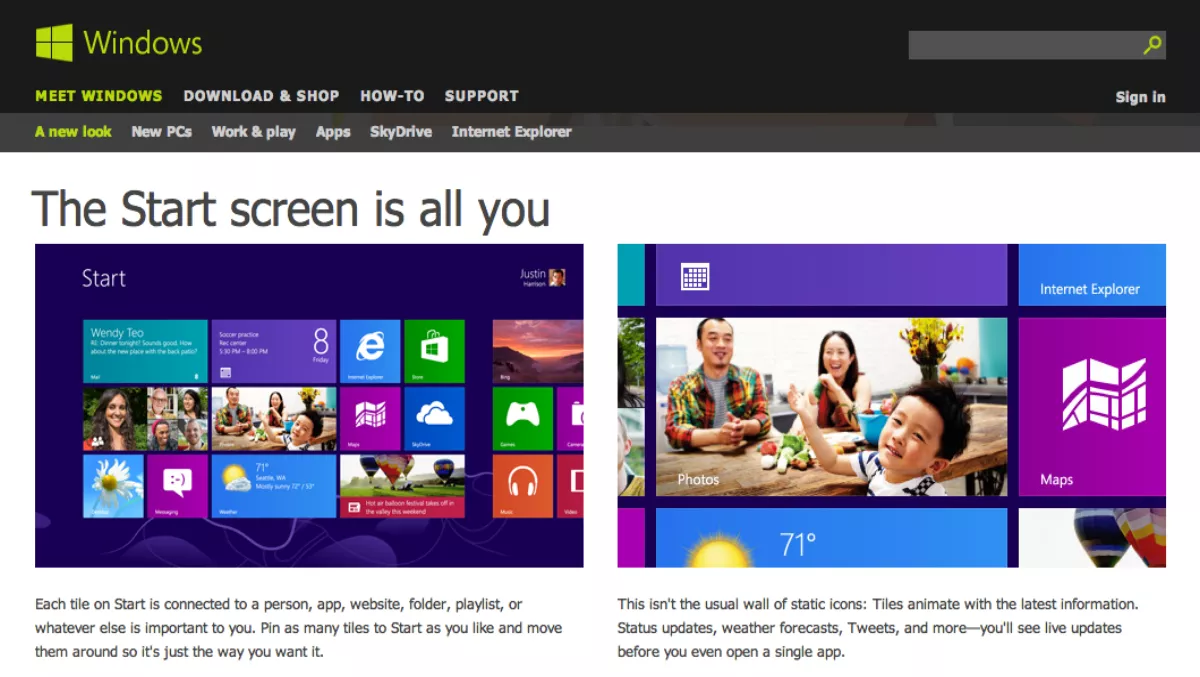Open the MEET WINDOWS menu
Screen dimensions: 1200x677
click(98, 96)
